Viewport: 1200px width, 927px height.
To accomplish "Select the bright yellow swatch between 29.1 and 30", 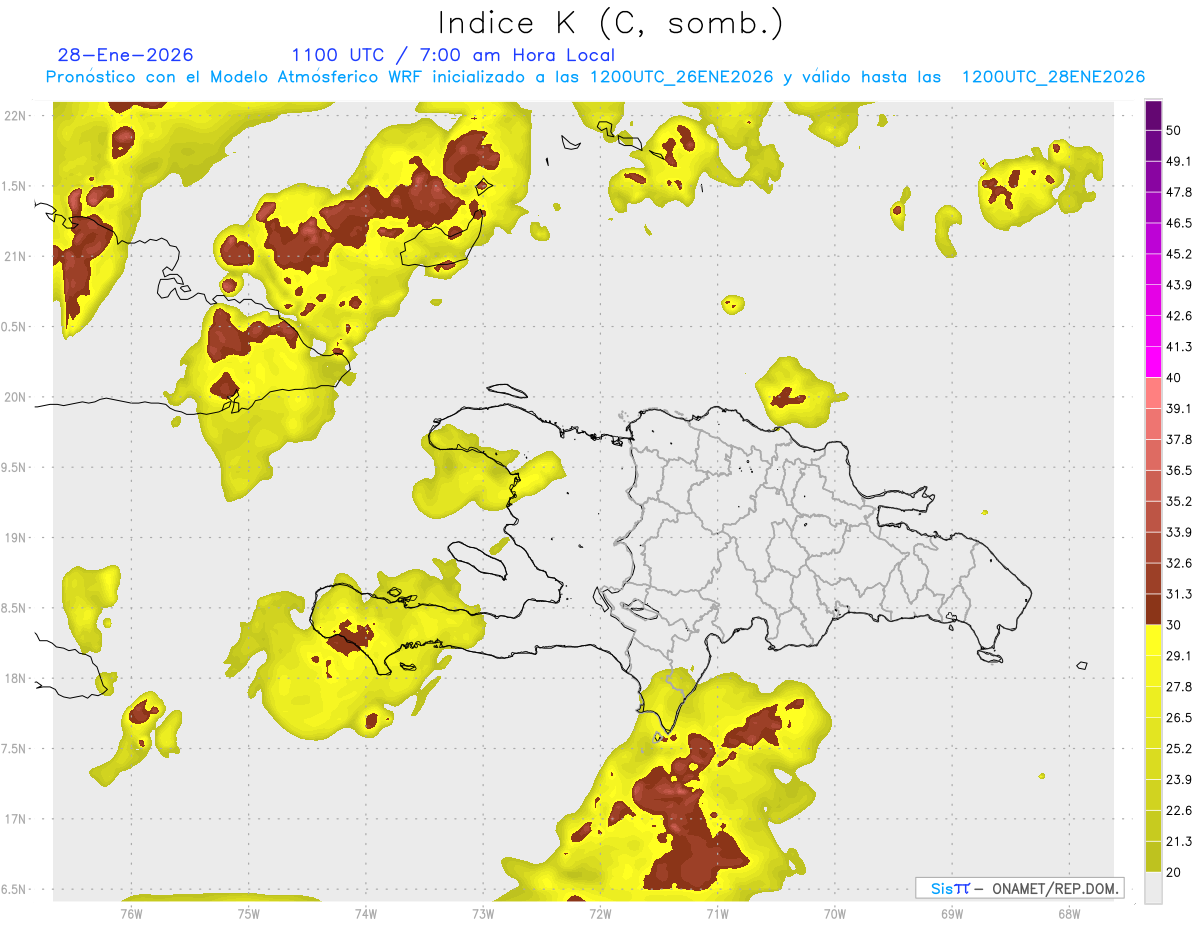I will click(1154, 640).
